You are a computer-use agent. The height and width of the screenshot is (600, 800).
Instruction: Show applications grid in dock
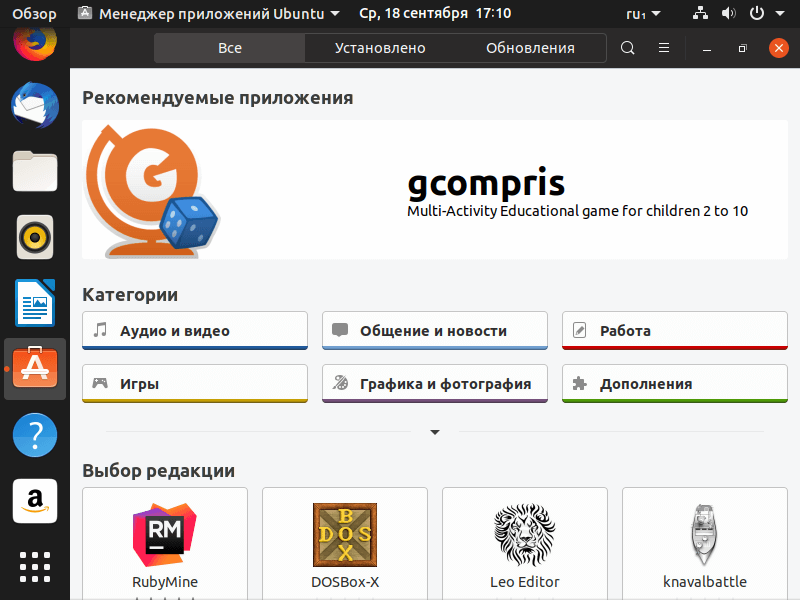point(35,567)
